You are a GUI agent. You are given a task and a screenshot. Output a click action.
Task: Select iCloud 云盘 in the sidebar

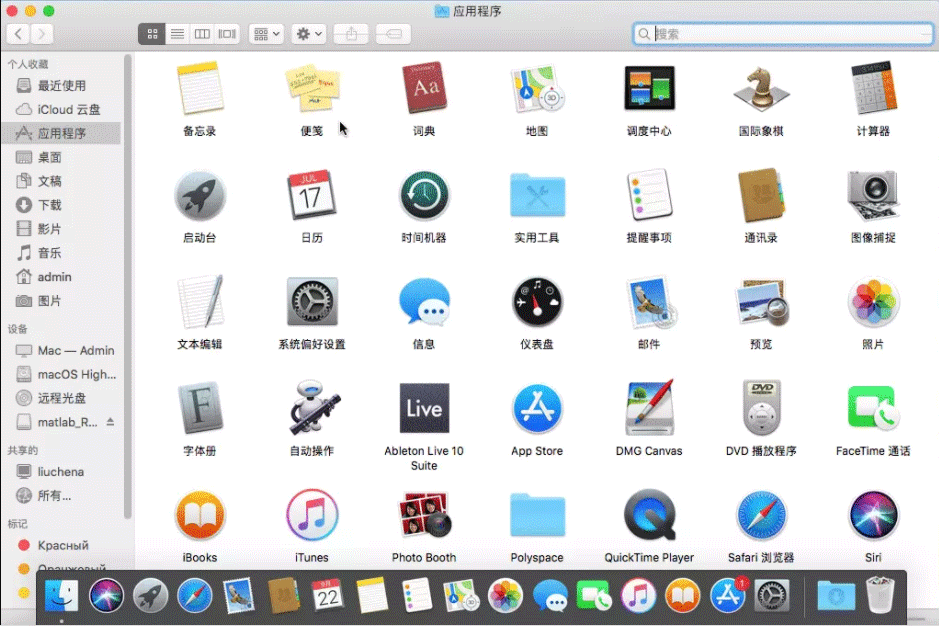pos(68,109)
